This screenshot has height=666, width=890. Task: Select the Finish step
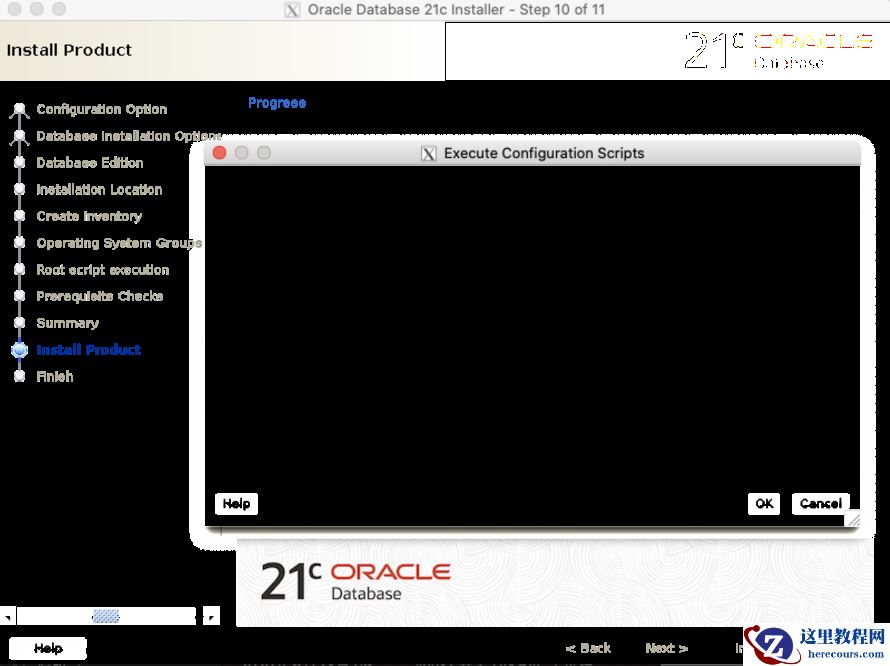point(54,376)
